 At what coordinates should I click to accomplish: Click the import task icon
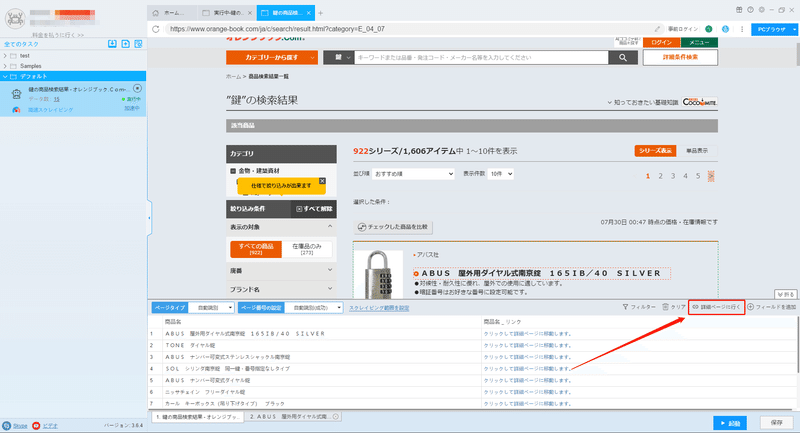(112, 44)
